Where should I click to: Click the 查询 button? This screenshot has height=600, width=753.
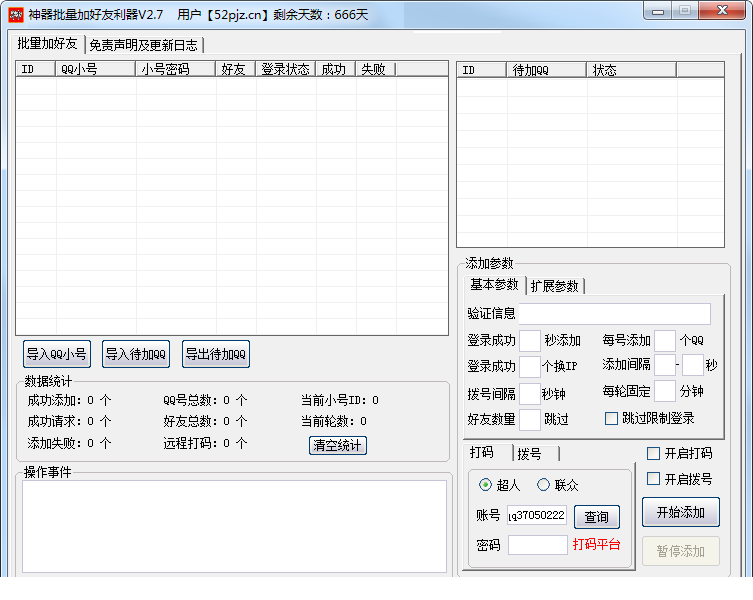click(597, 517)
